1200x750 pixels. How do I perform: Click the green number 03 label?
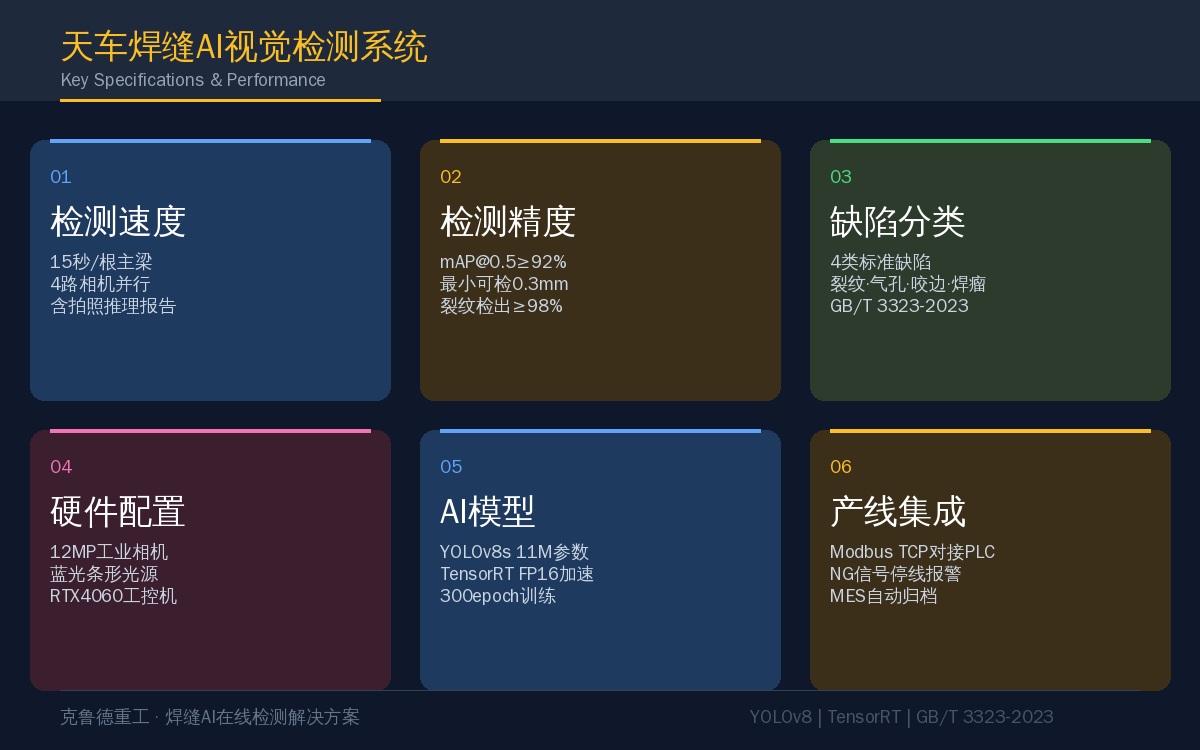pos(841,177)
